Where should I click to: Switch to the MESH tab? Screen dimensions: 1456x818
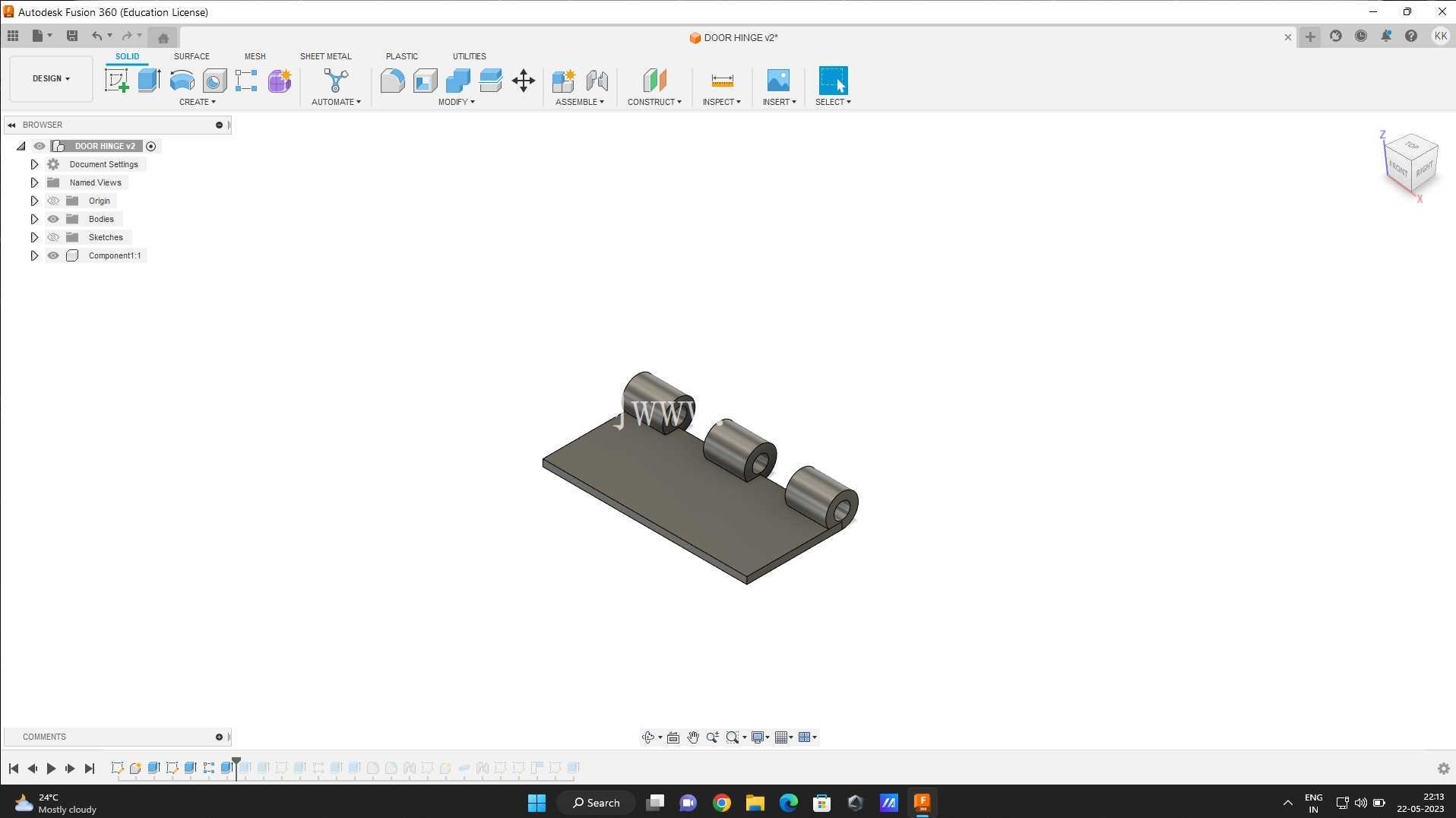tap(255, 56)
